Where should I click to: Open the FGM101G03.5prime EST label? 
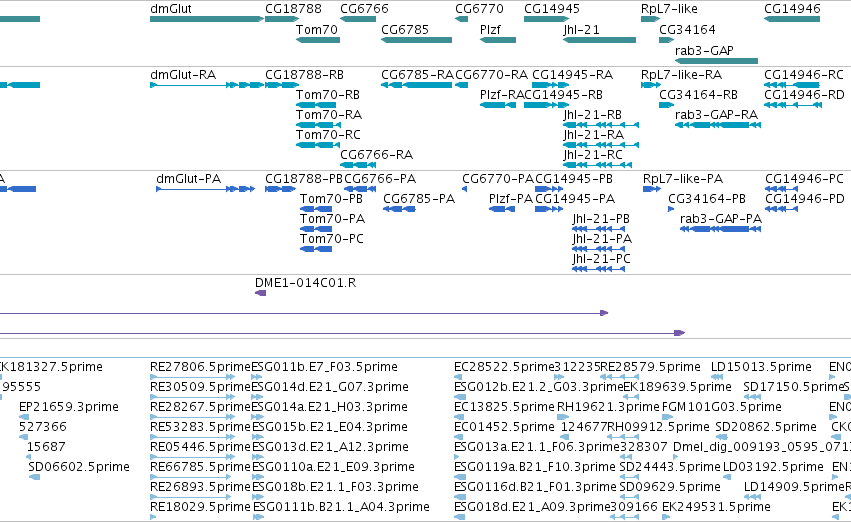[722, 408]
